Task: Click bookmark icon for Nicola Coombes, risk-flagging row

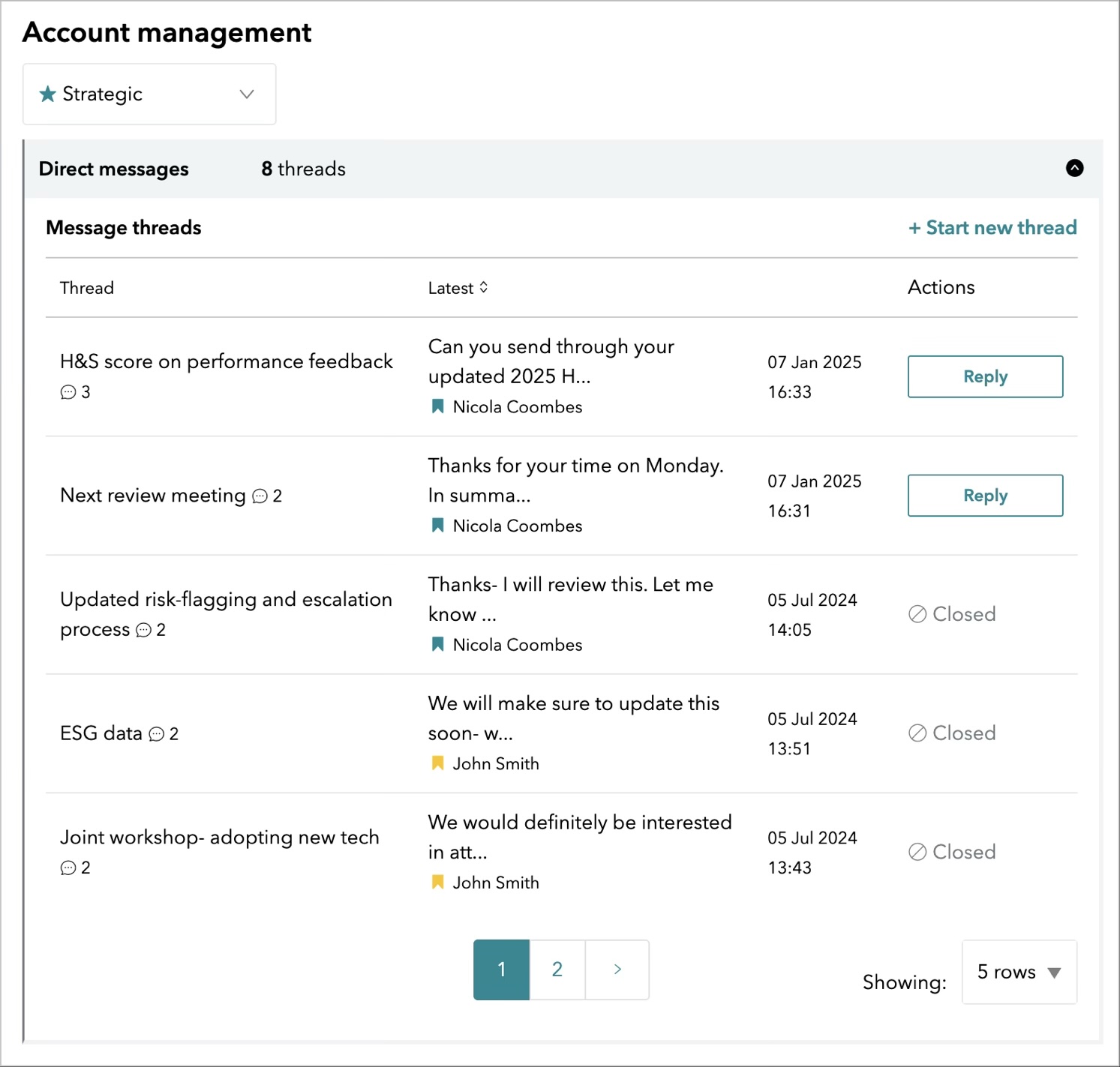Action: pos(438,644)
